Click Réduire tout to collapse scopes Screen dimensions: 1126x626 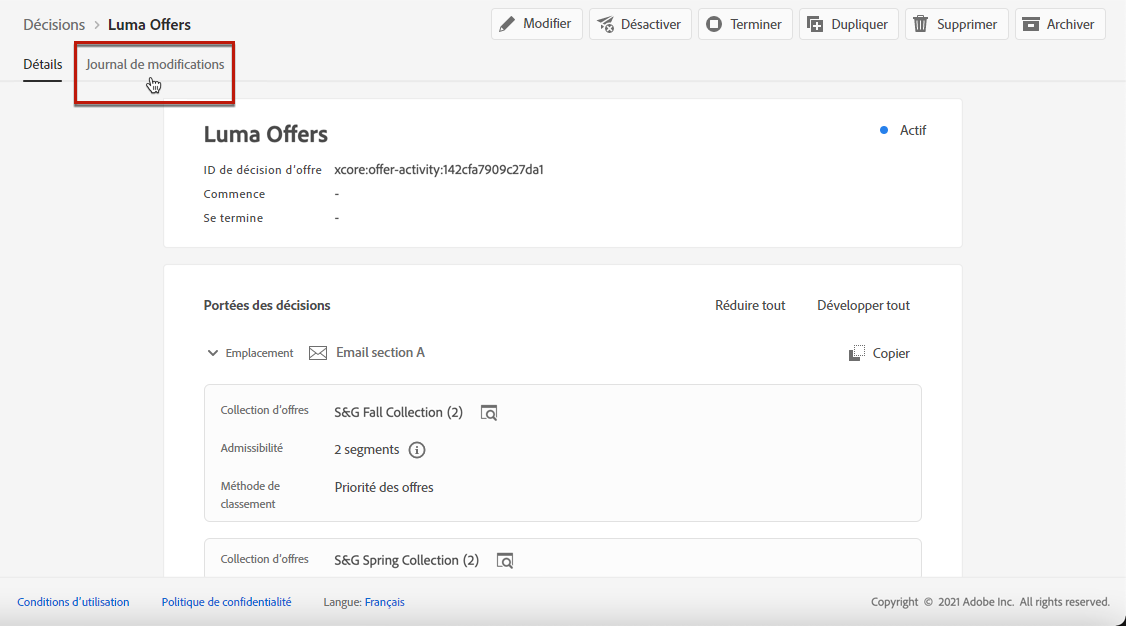[x=750, y=305]
